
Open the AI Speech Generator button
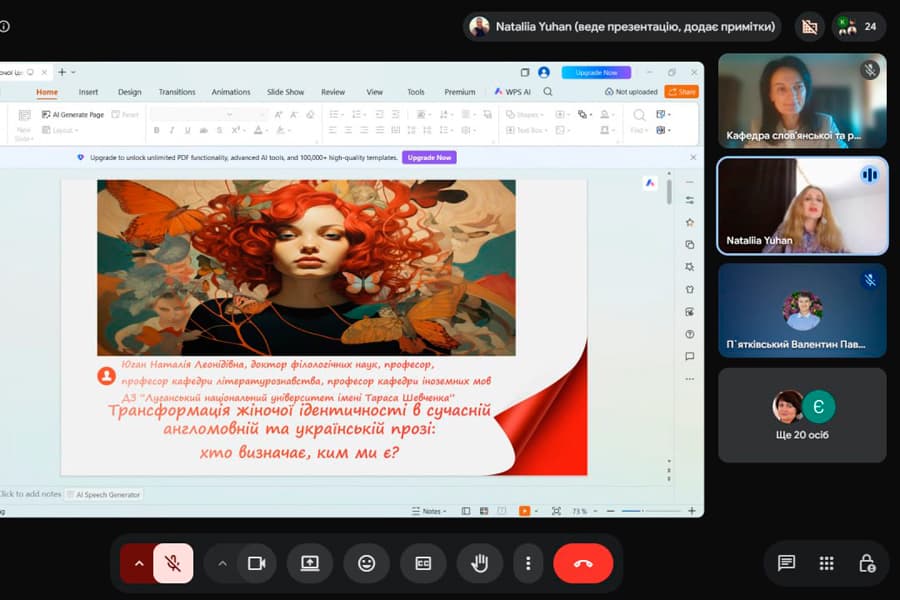click(x=104, y=494)
